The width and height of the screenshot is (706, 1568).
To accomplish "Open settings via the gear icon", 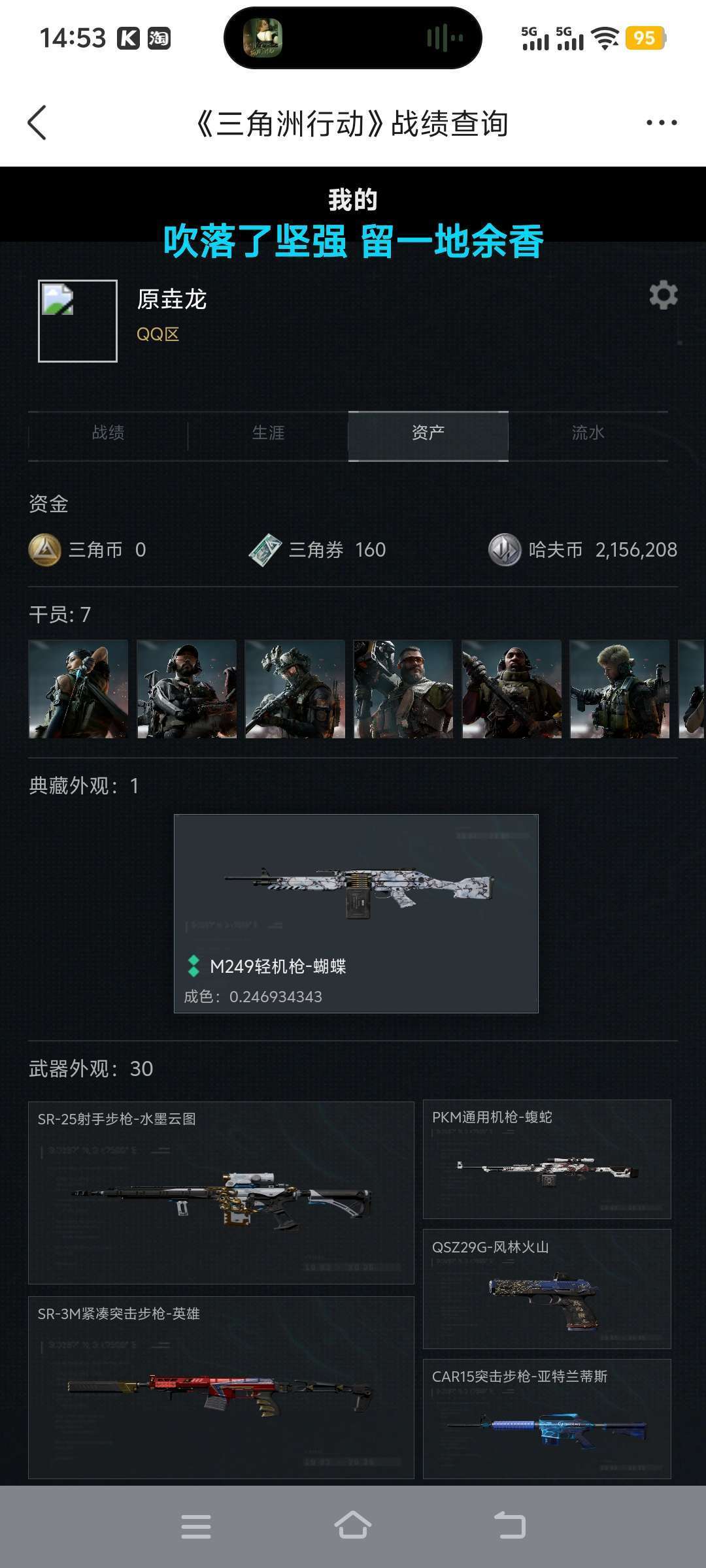I will tap(664, 295).
